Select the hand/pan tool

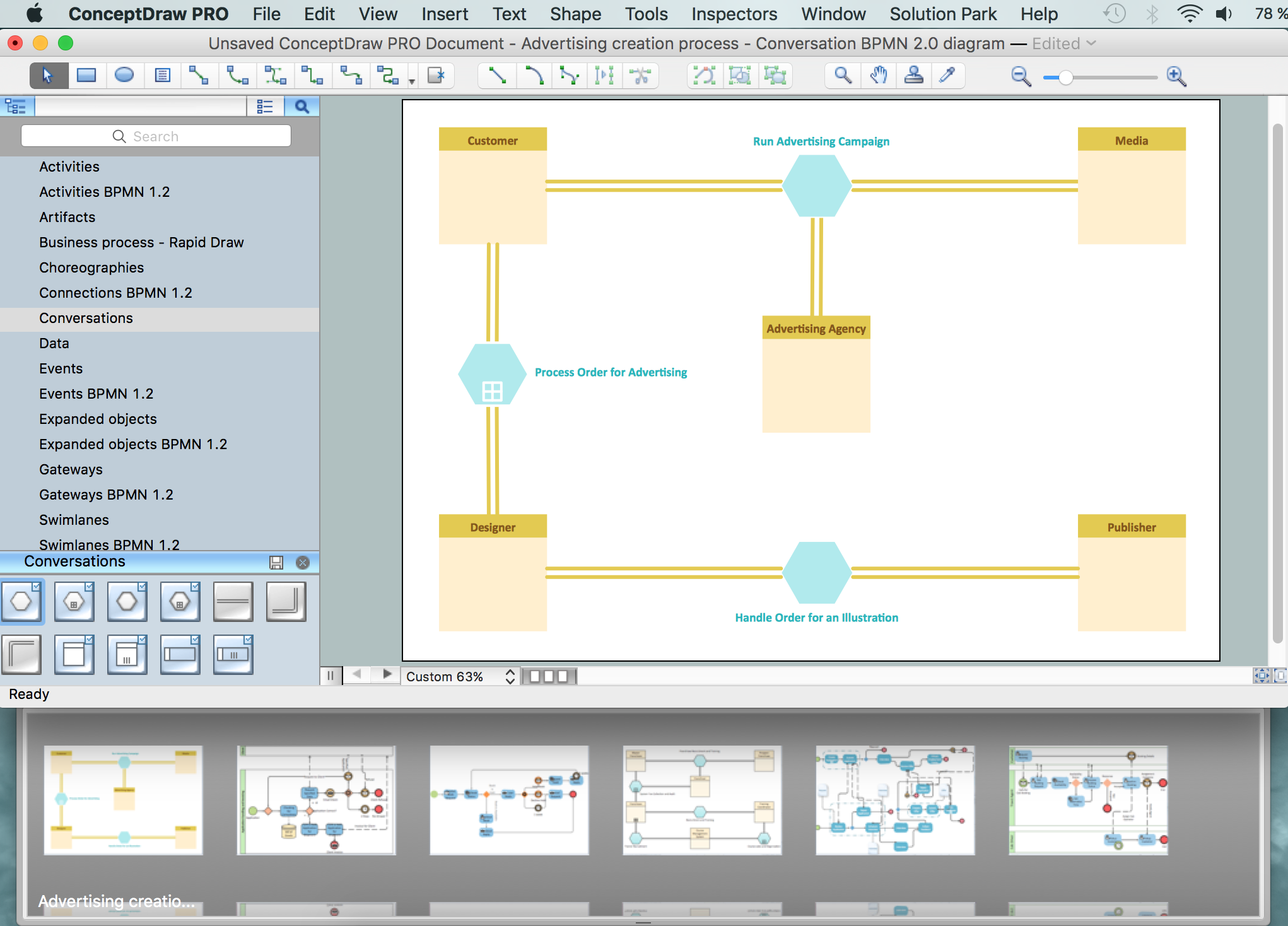point(879,76)
